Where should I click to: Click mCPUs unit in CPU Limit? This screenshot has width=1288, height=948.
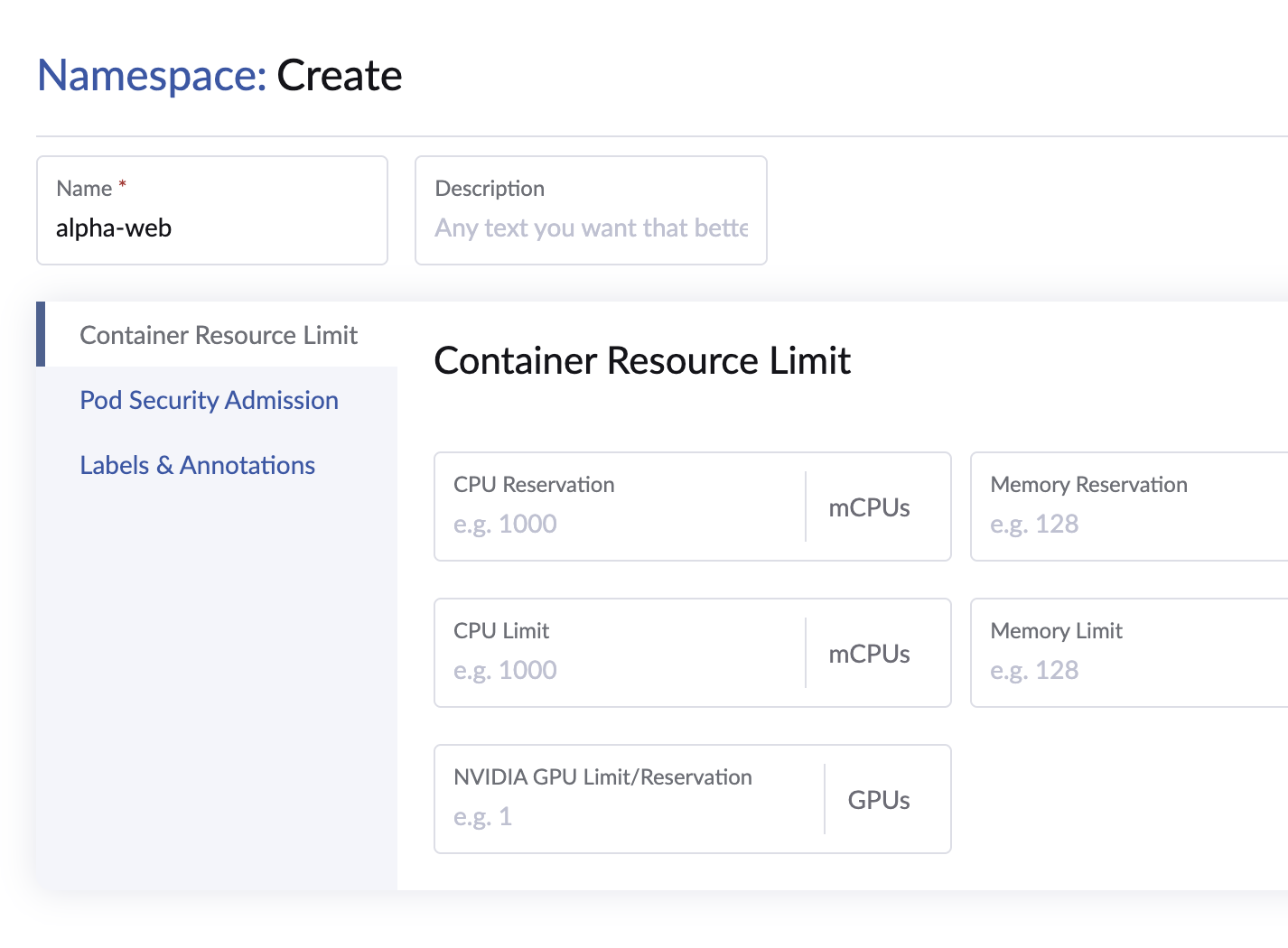[x=869, y=654]
